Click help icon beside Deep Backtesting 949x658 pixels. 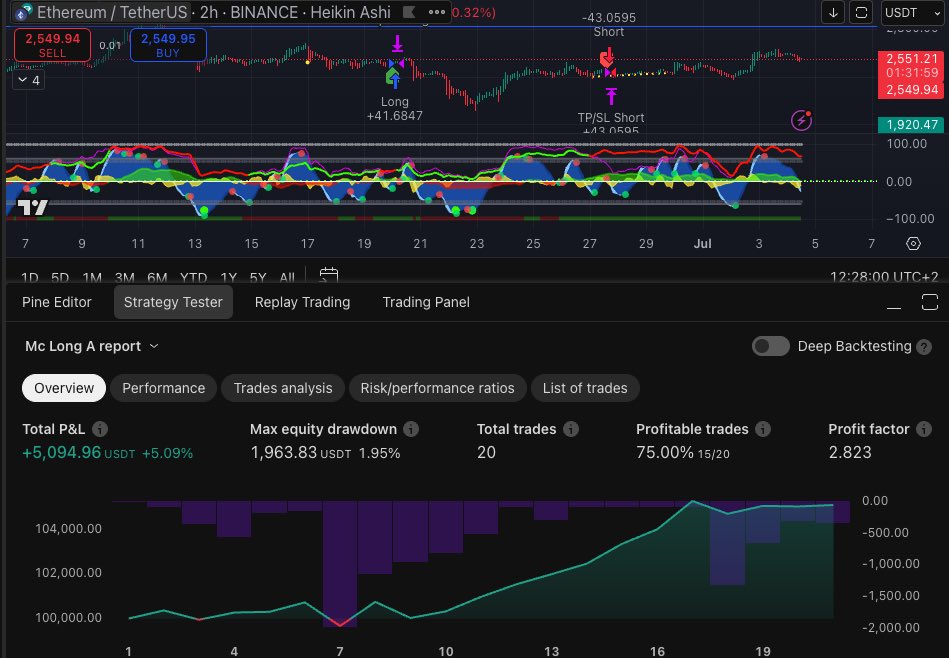(924, 347)
